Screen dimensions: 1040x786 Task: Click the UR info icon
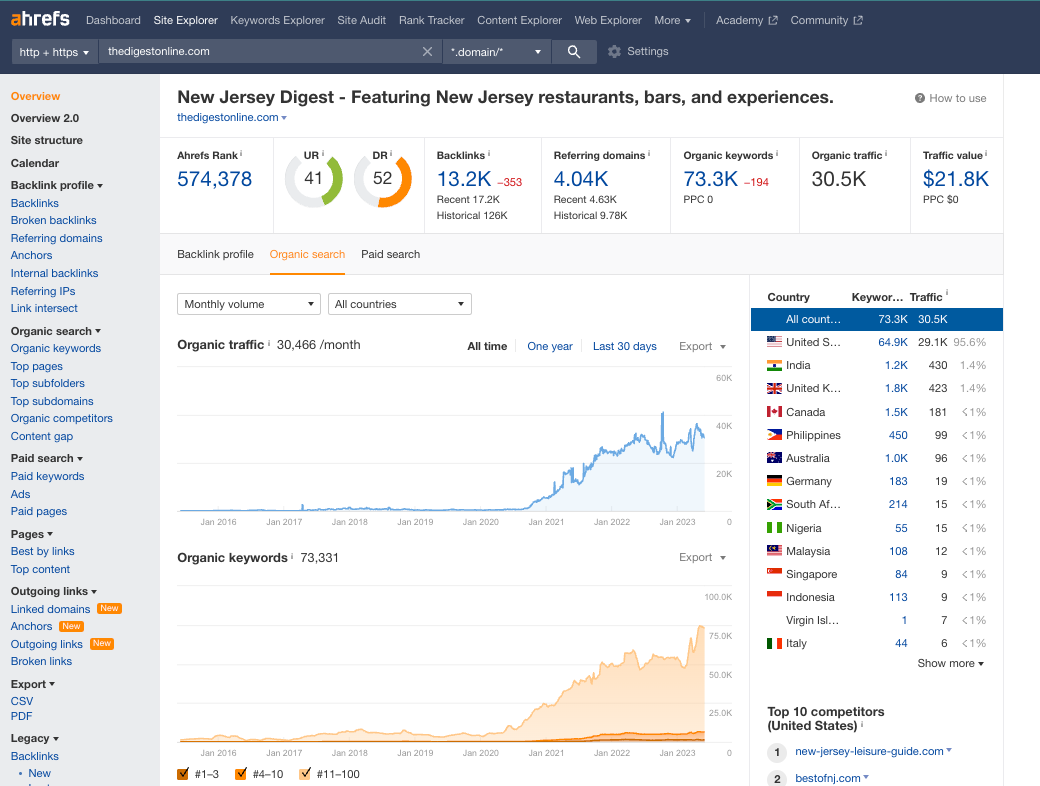coord(323,154)
